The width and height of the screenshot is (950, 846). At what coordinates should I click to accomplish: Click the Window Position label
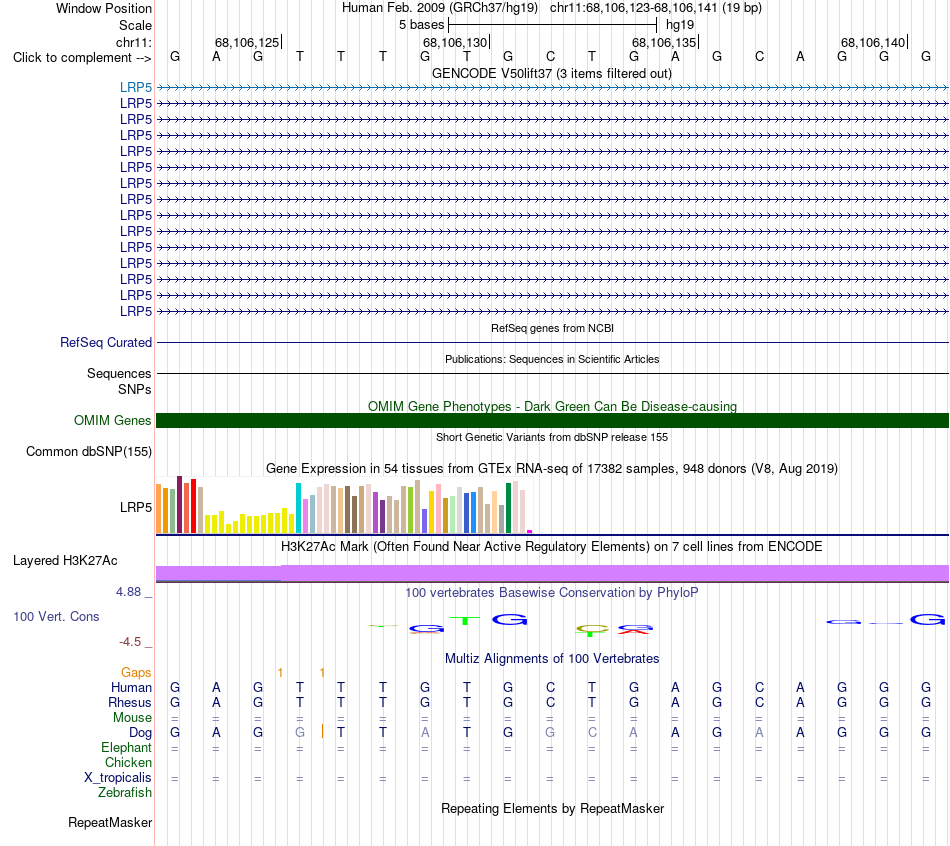(104, 8)
